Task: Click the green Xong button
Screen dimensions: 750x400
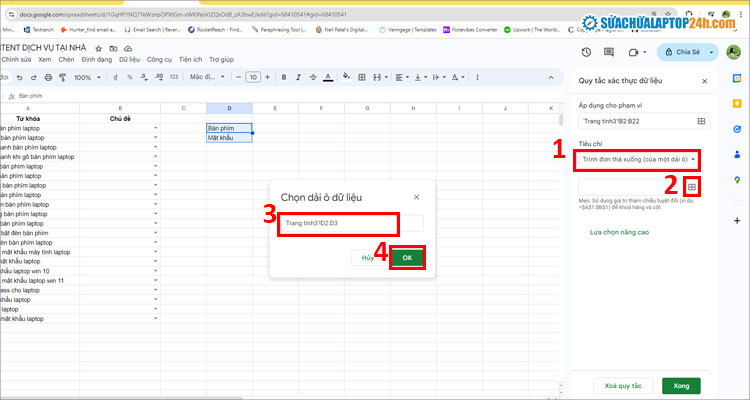Action: [681, 386]
